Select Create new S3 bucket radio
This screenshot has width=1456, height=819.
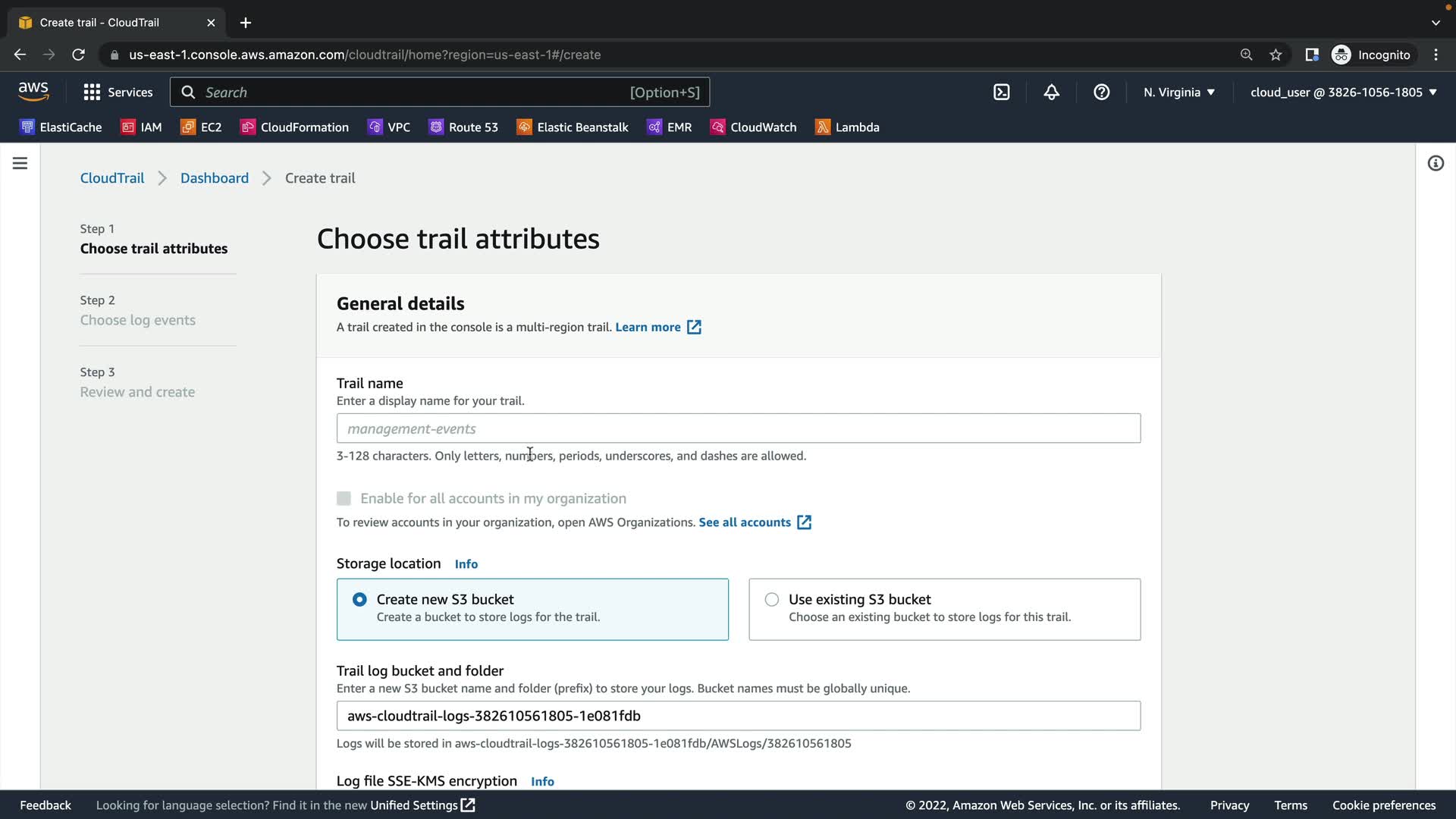click(359, 599)
